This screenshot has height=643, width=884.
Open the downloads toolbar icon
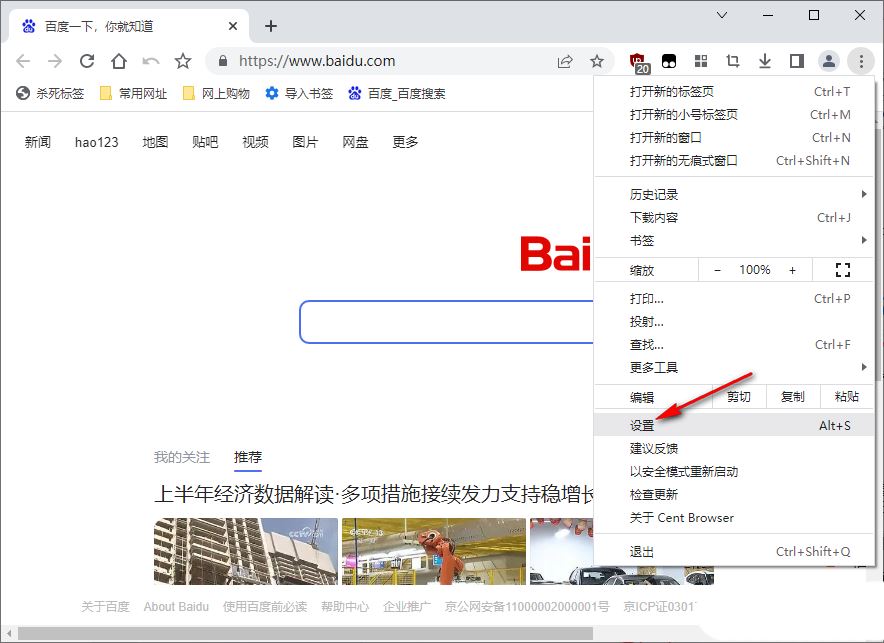[765, 61]
